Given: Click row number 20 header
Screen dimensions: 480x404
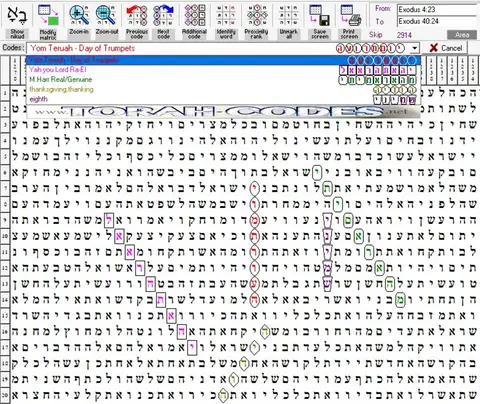Looking at the screenshot, I should click(5, 396).
